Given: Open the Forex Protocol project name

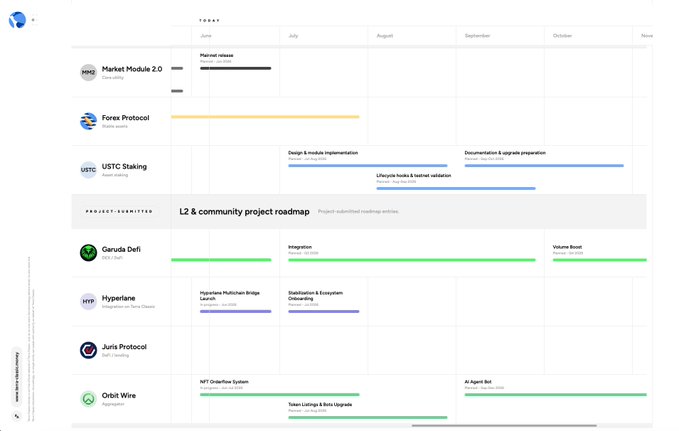Looking at the screenshot, I should coord(126,118).
